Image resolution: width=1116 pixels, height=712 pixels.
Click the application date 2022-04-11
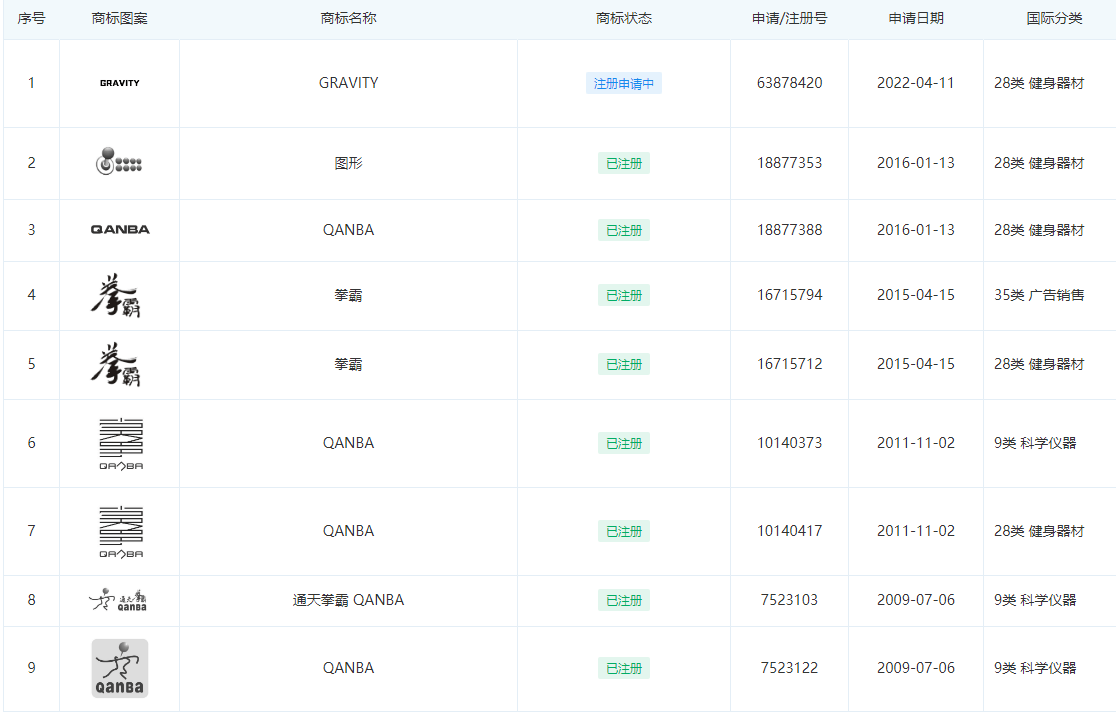point(916,83)
